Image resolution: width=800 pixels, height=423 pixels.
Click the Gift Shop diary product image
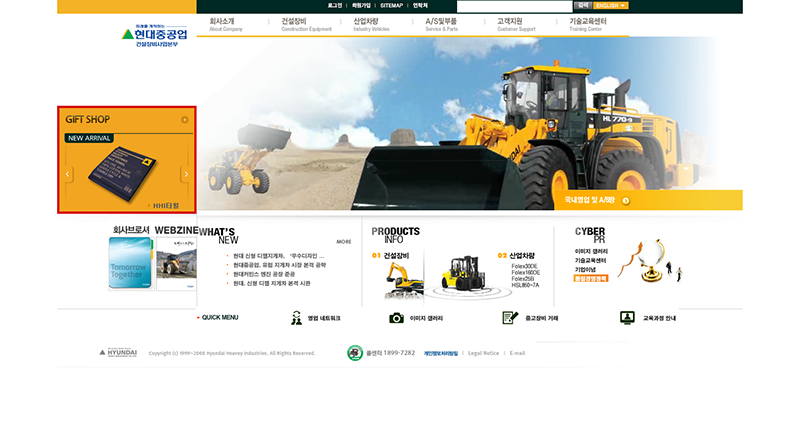pyautogui.click(x=123, y=173)
